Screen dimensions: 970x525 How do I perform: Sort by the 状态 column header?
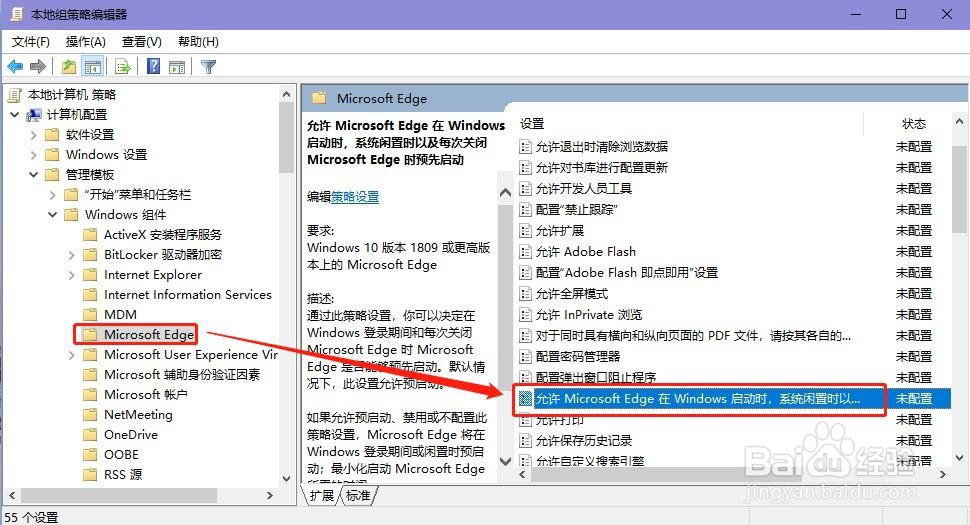tap(914, 124)
